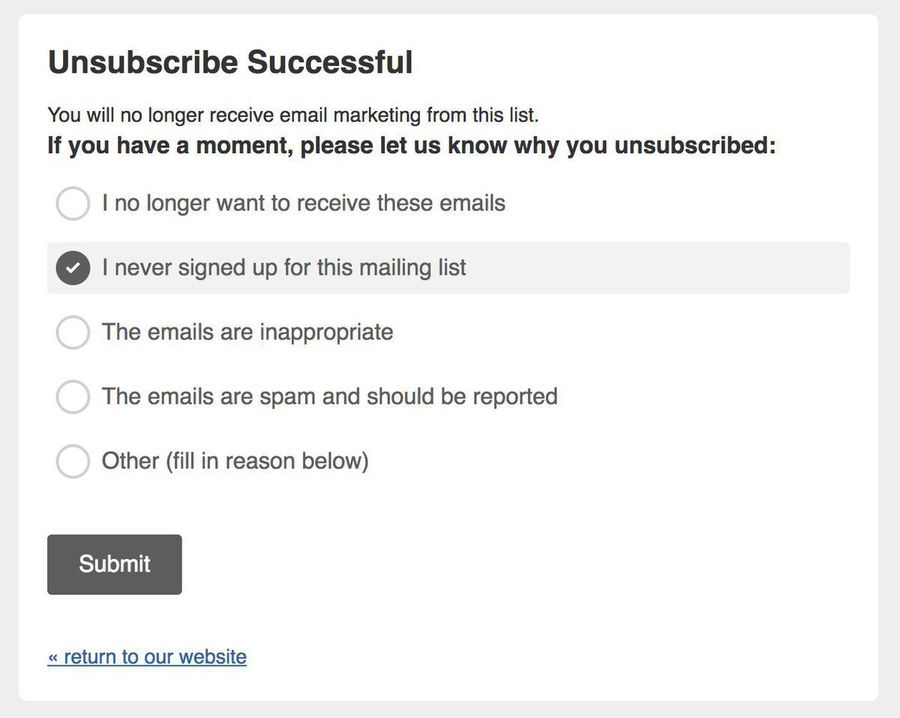Viewport: 900px width, 718px height.
Task: Click the 'The emails are inappropriate' label text
Action: [x=247, y=332]
